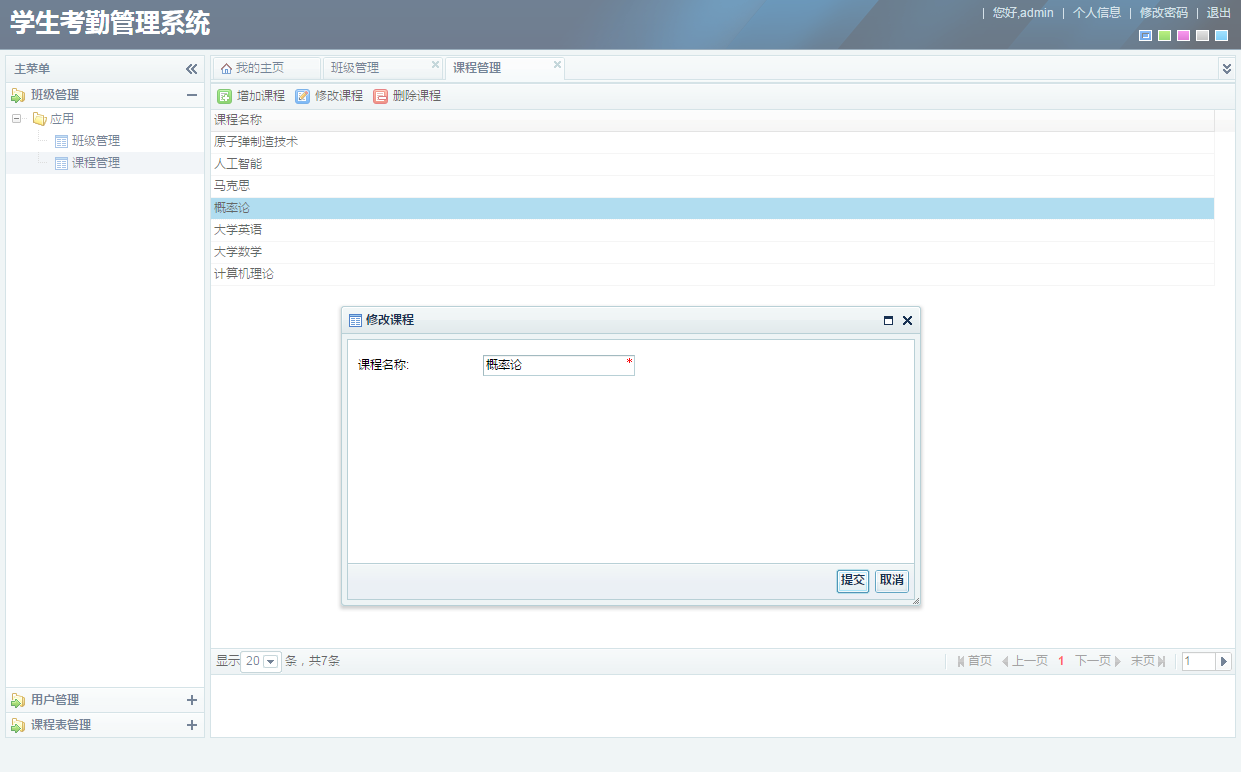Select the 计算机理论 row

(712, 274)
